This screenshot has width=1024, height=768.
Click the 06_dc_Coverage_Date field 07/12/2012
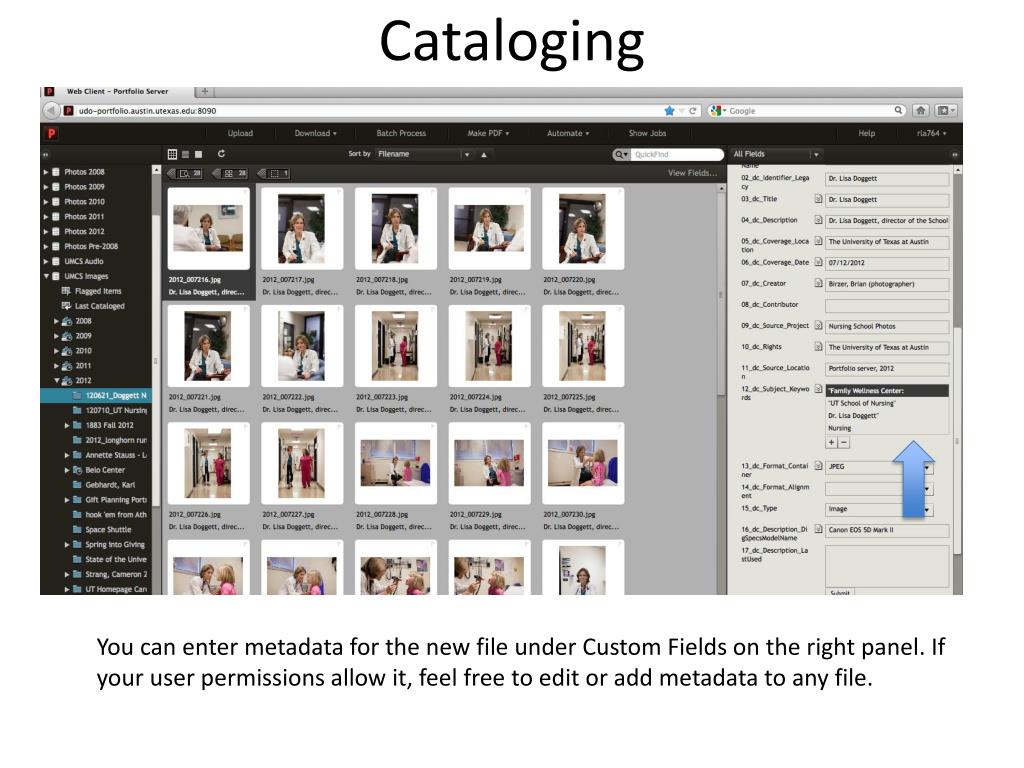(887, 263)
